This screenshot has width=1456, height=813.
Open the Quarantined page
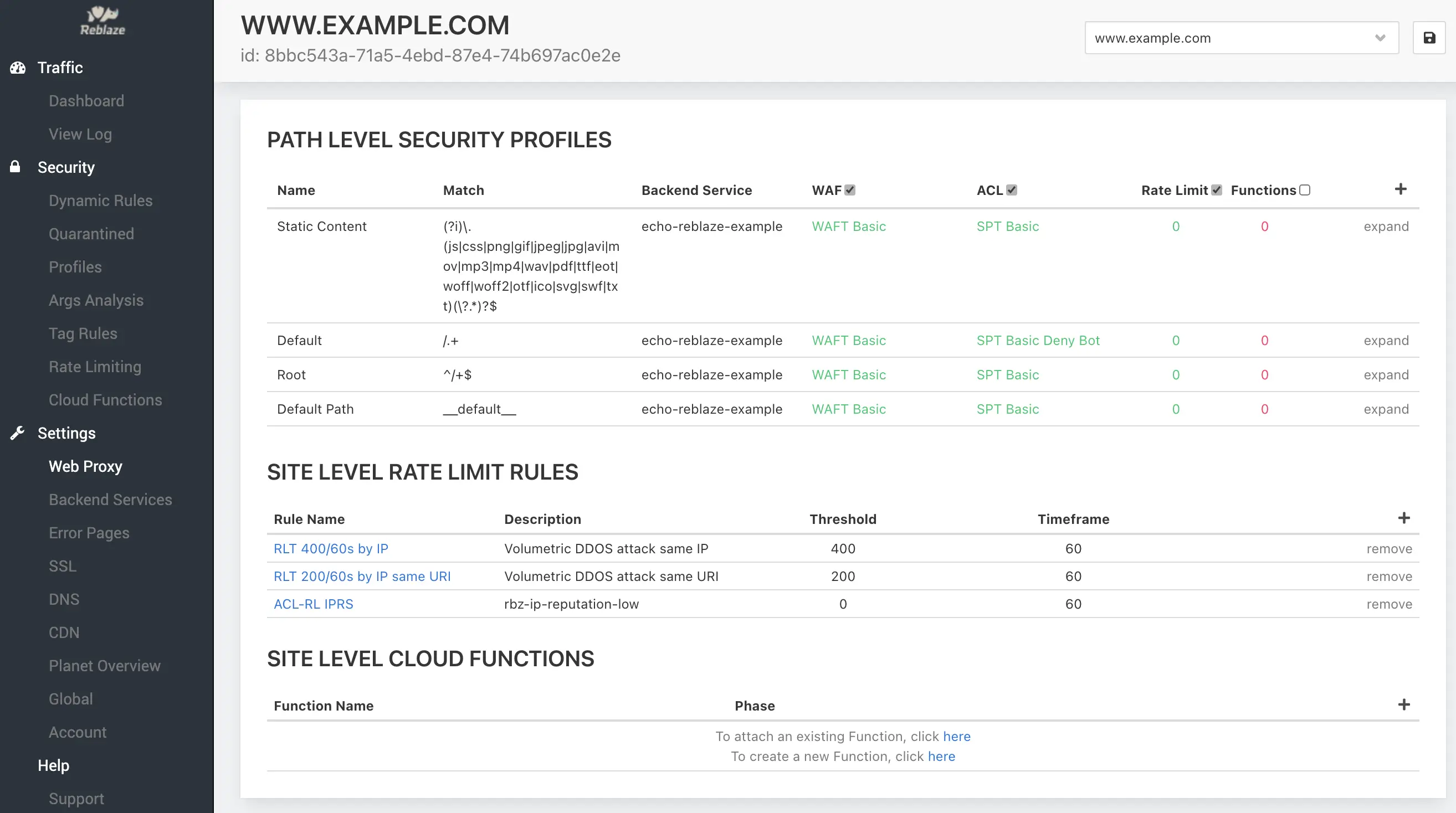click(91, 234)
